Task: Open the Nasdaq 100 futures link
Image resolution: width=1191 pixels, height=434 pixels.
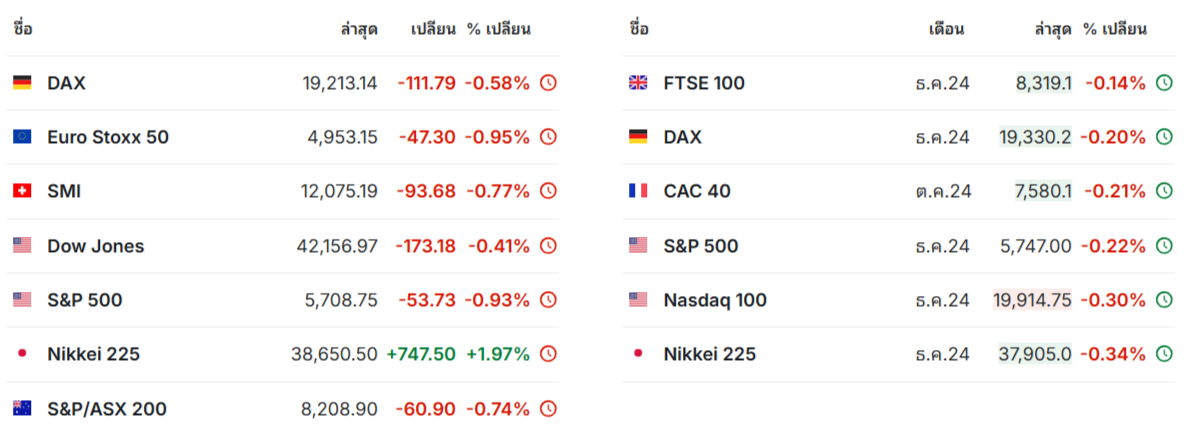Action: (716, 299)
